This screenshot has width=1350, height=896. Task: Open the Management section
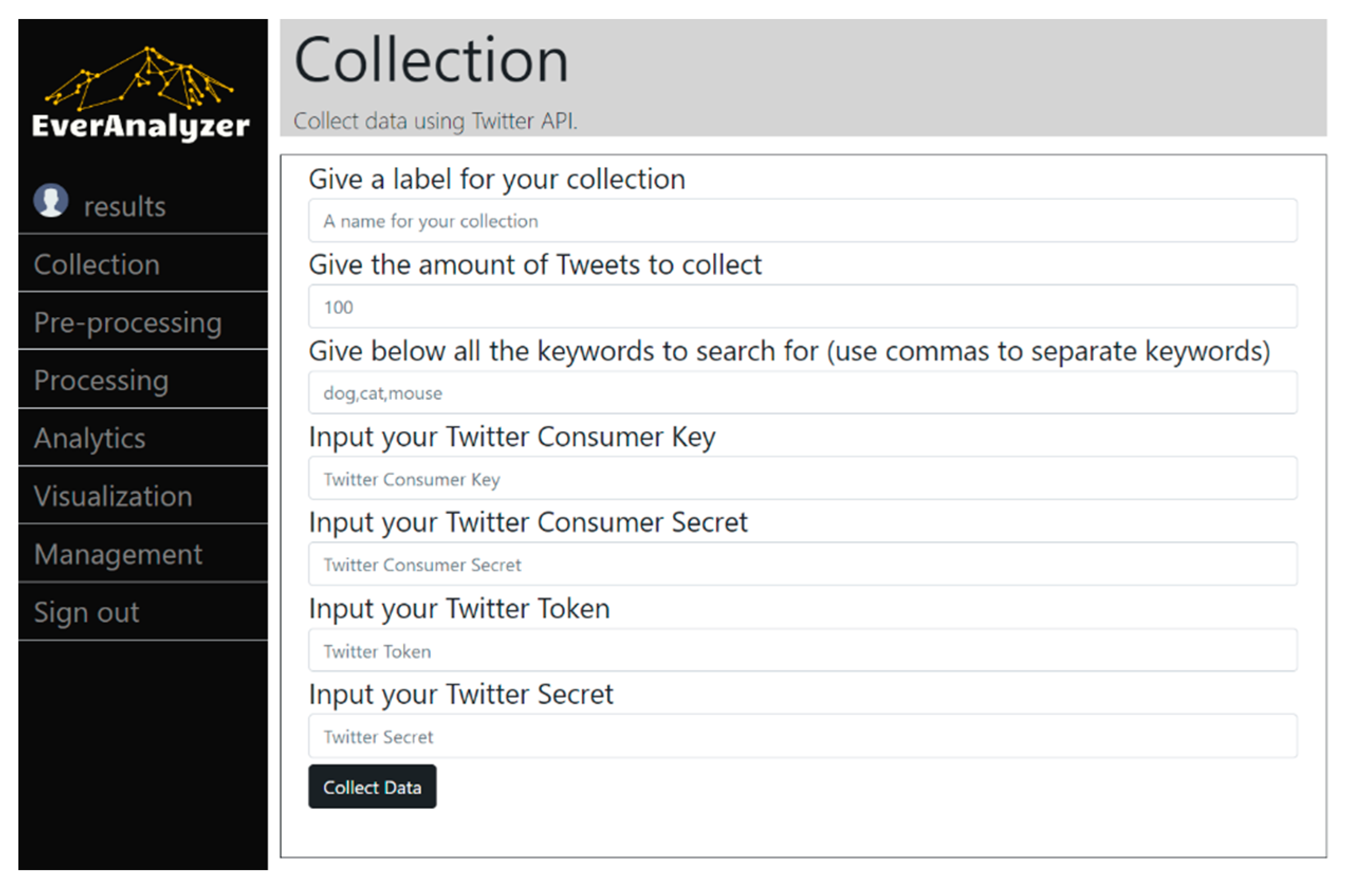pyautogui.click(x=118, y=555)
